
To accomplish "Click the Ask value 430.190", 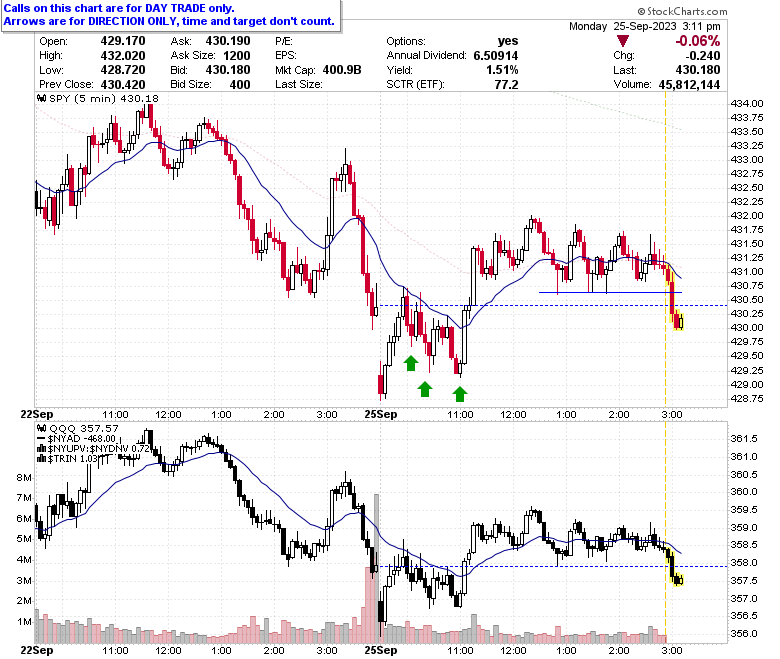I will tap(228, 41).
